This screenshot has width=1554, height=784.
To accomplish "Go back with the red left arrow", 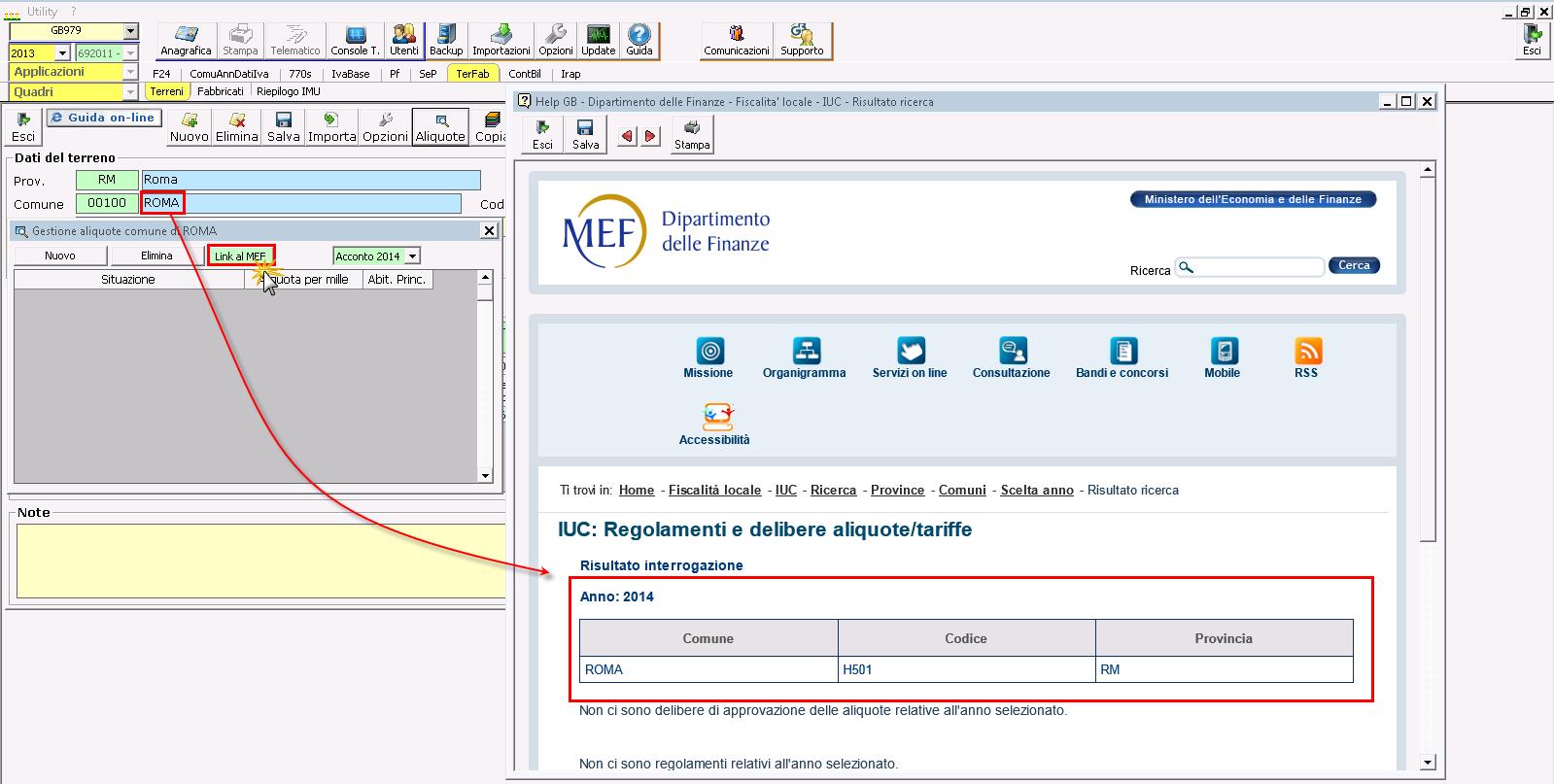I will coord(628,136).
